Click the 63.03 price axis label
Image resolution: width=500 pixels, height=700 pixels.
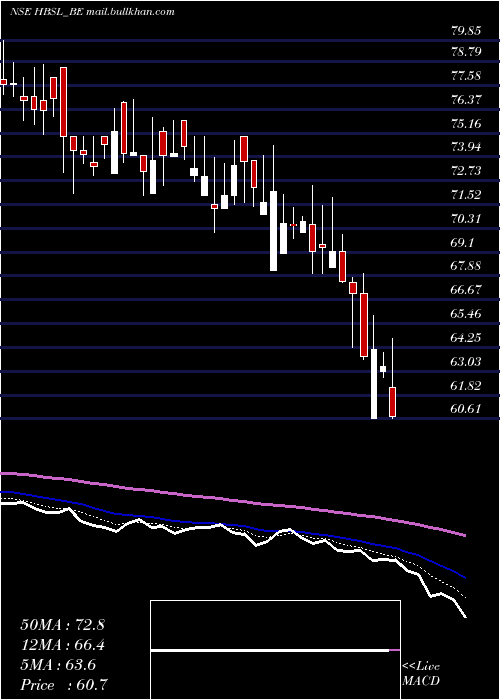pos(466,361)
